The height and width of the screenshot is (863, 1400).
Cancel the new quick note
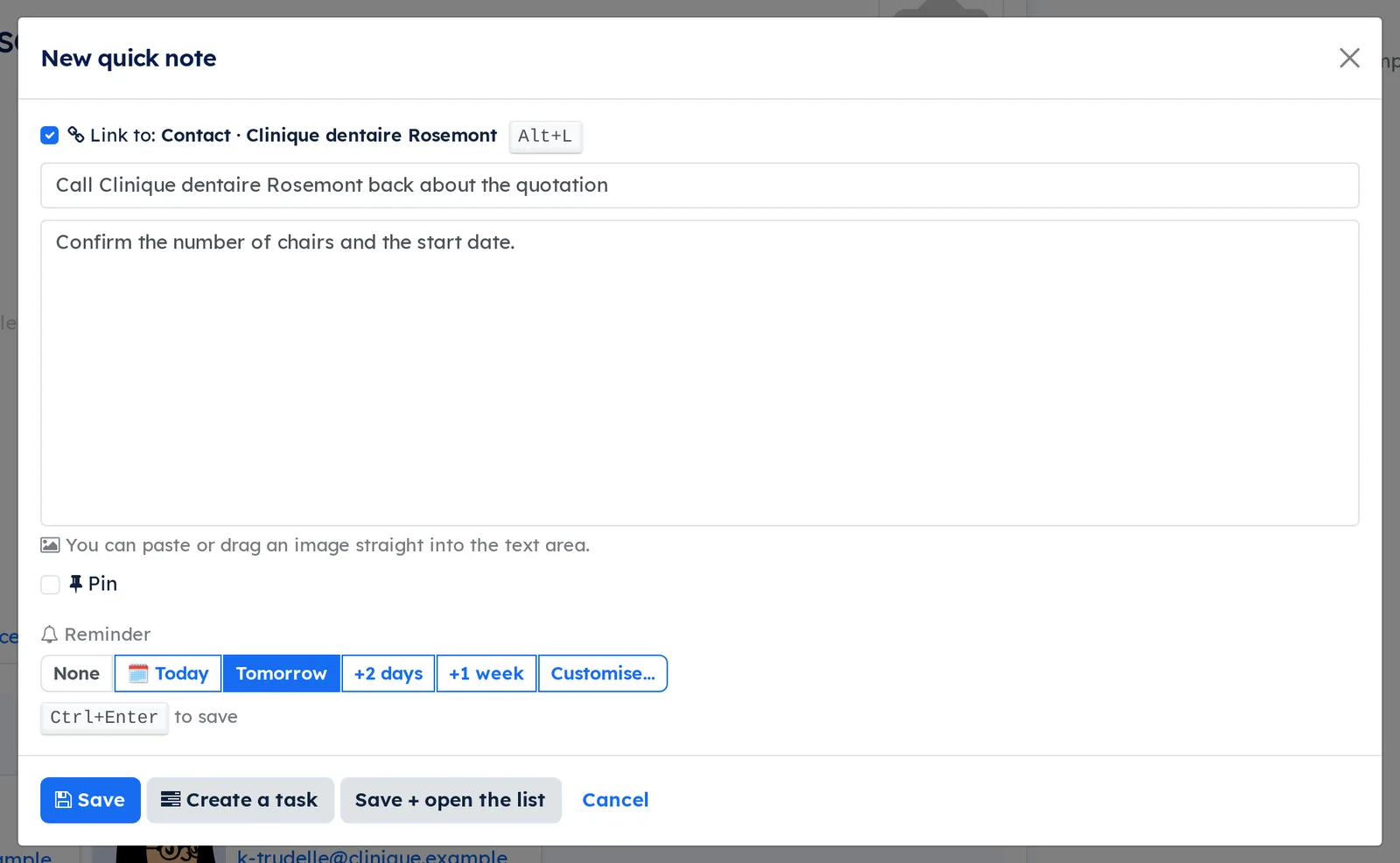pos(615,800)
